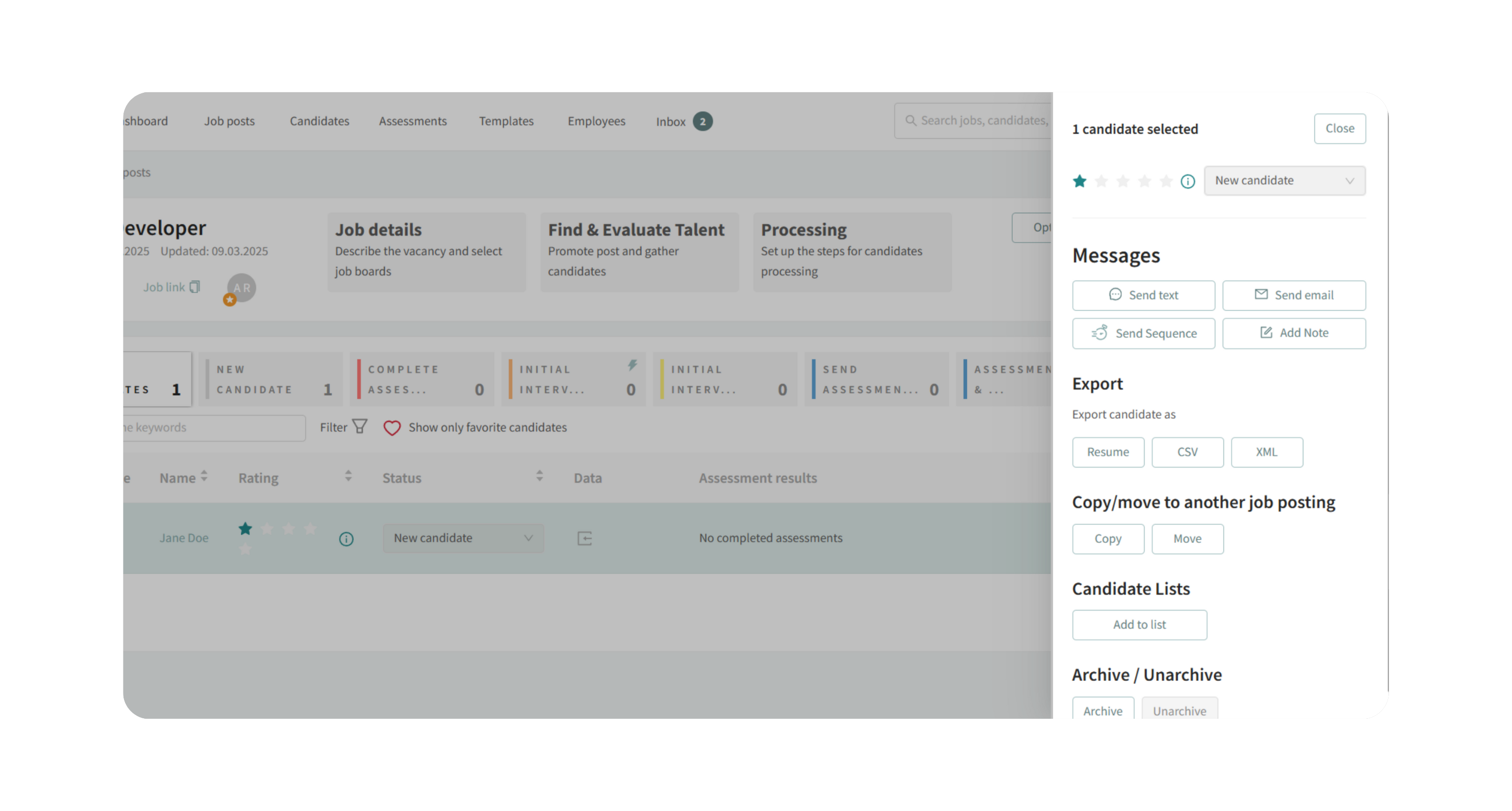Export candidate as CSV
This screenshot has height=811, width=1512.
pyautogui.click(x=1187, y=452)
